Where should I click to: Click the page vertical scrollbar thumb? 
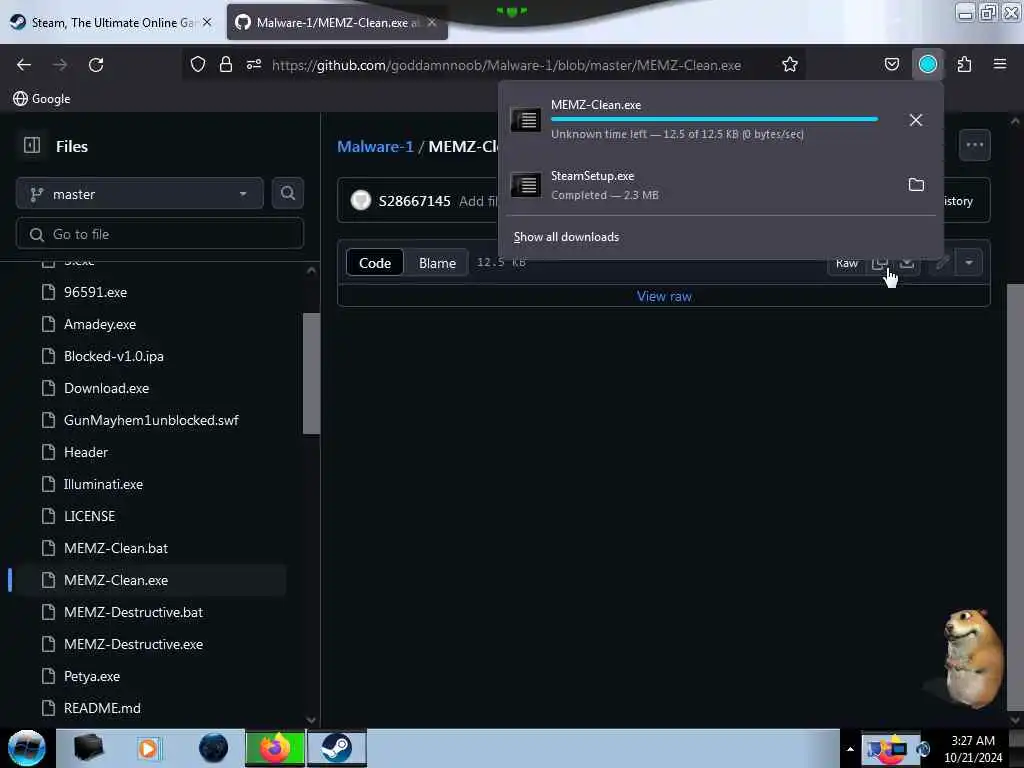pos(1015,496)
